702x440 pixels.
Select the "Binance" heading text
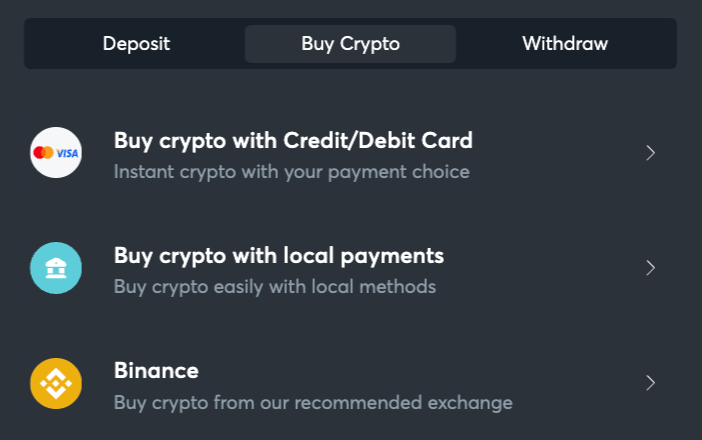pyautogui.click(x=156, y=370)
